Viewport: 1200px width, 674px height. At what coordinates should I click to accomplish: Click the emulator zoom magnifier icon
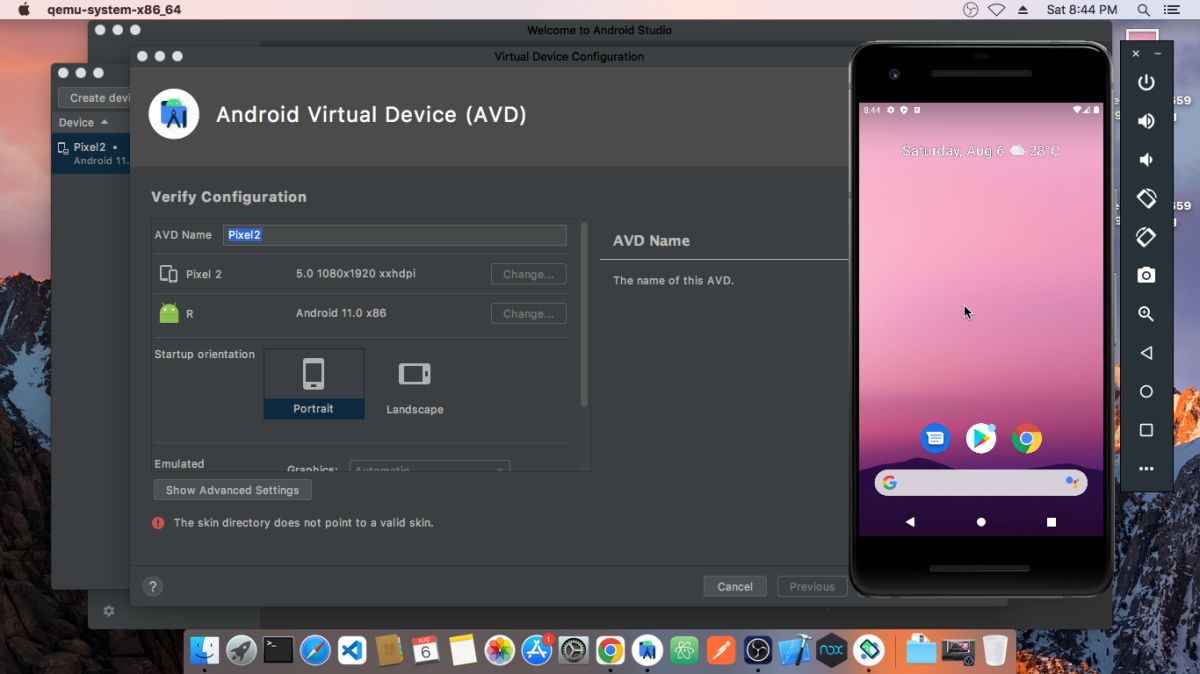1146,314
